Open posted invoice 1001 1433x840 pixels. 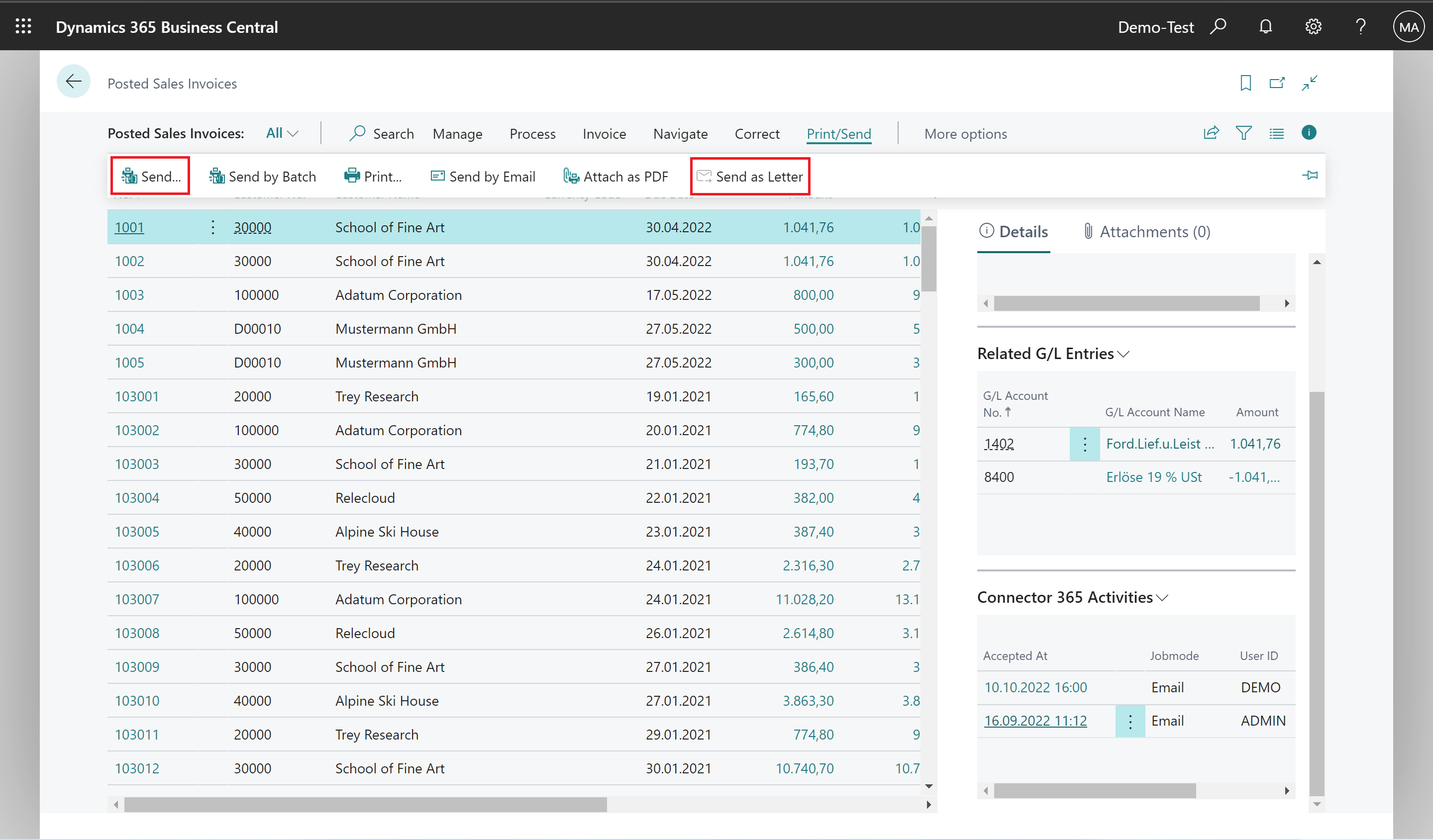coord(129,227)
